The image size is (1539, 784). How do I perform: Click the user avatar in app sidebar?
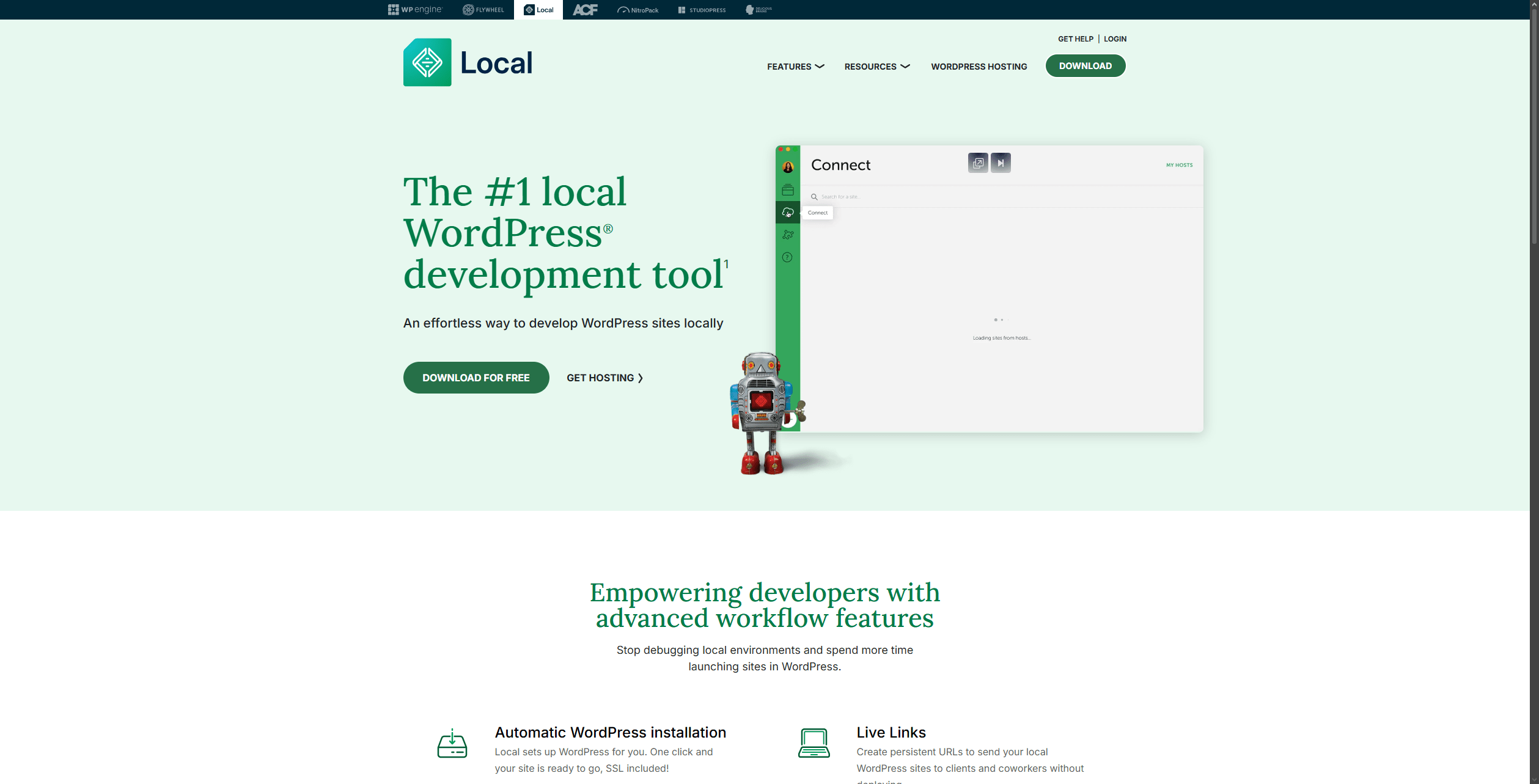[x=788, y=167]
